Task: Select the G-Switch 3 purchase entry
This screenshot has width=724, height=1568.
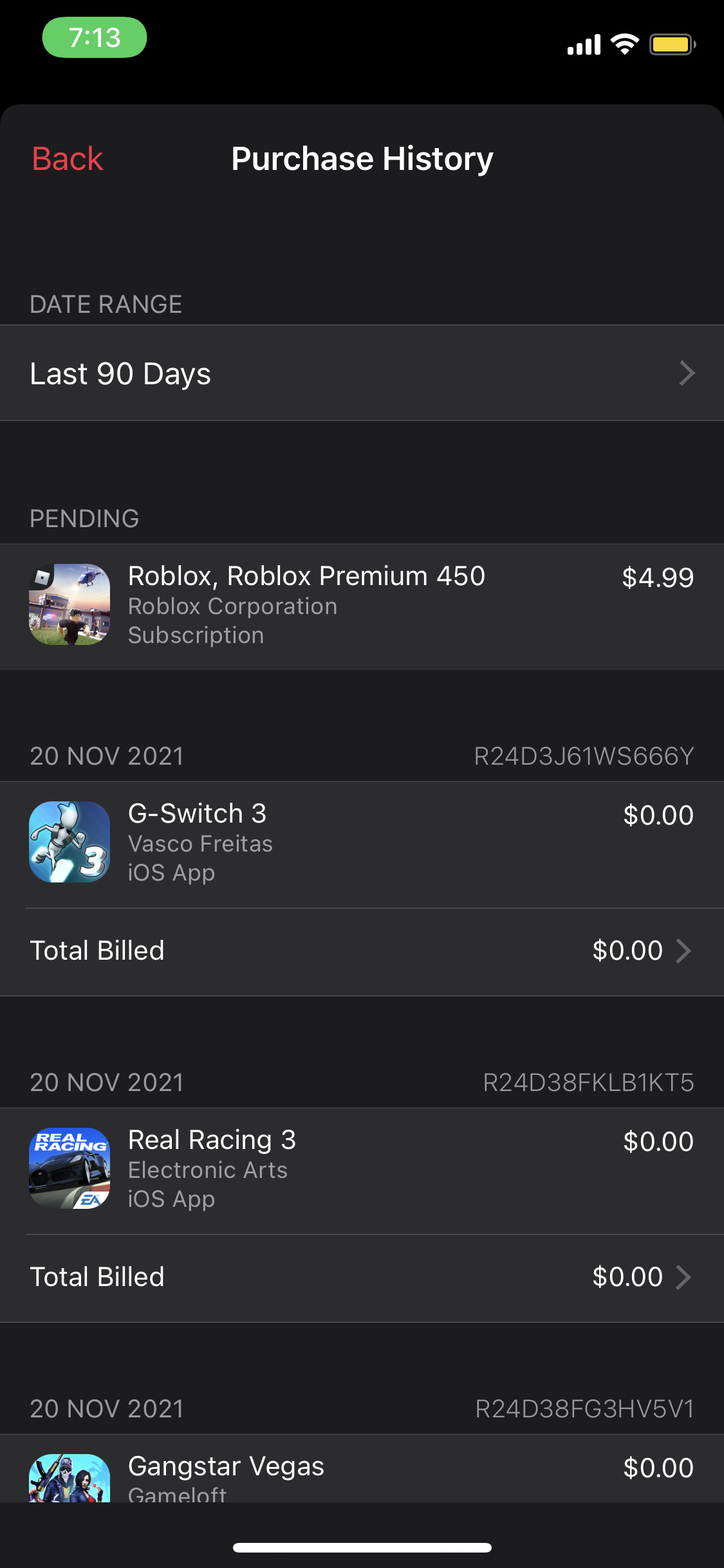Action: 362,845
